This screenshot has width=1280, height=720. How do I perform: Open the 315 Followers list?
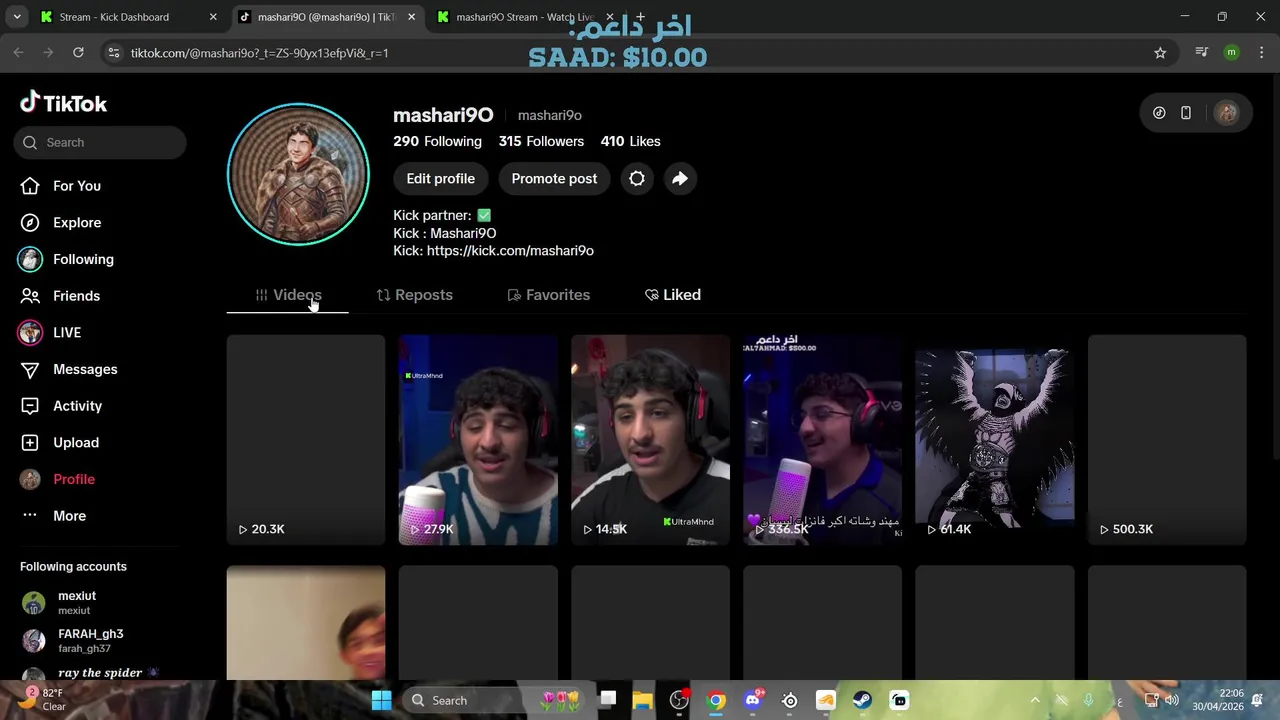[541, 141]
